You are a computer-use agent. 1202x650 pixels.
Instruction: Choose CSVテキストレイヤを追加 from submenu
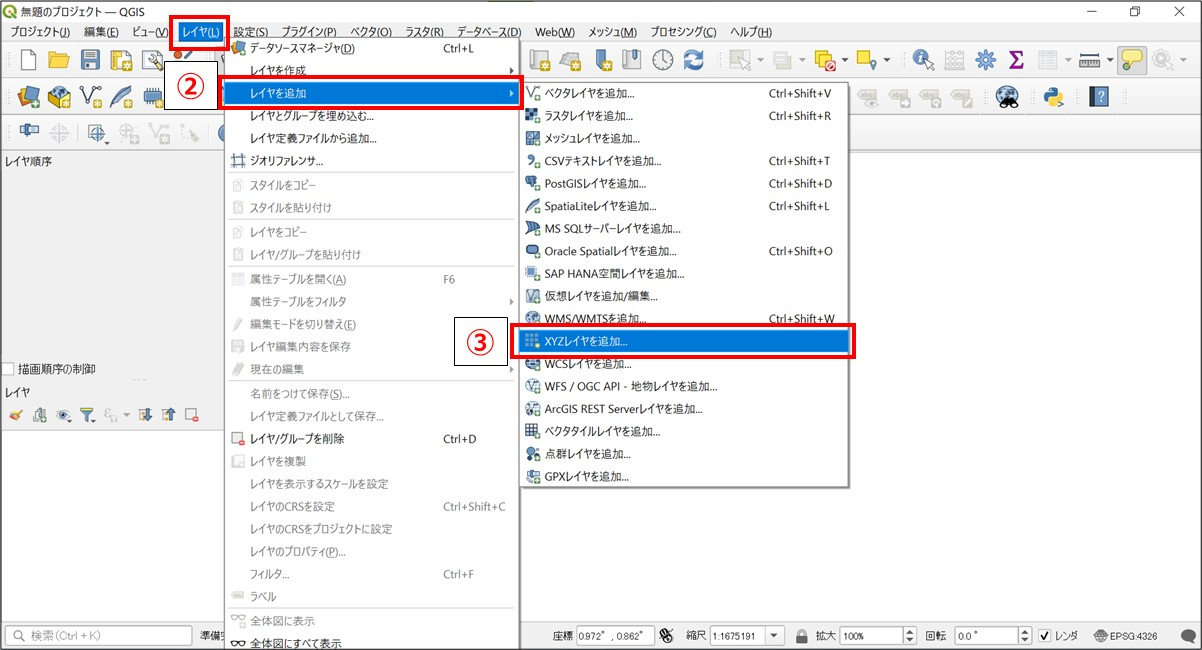(684, 161)
